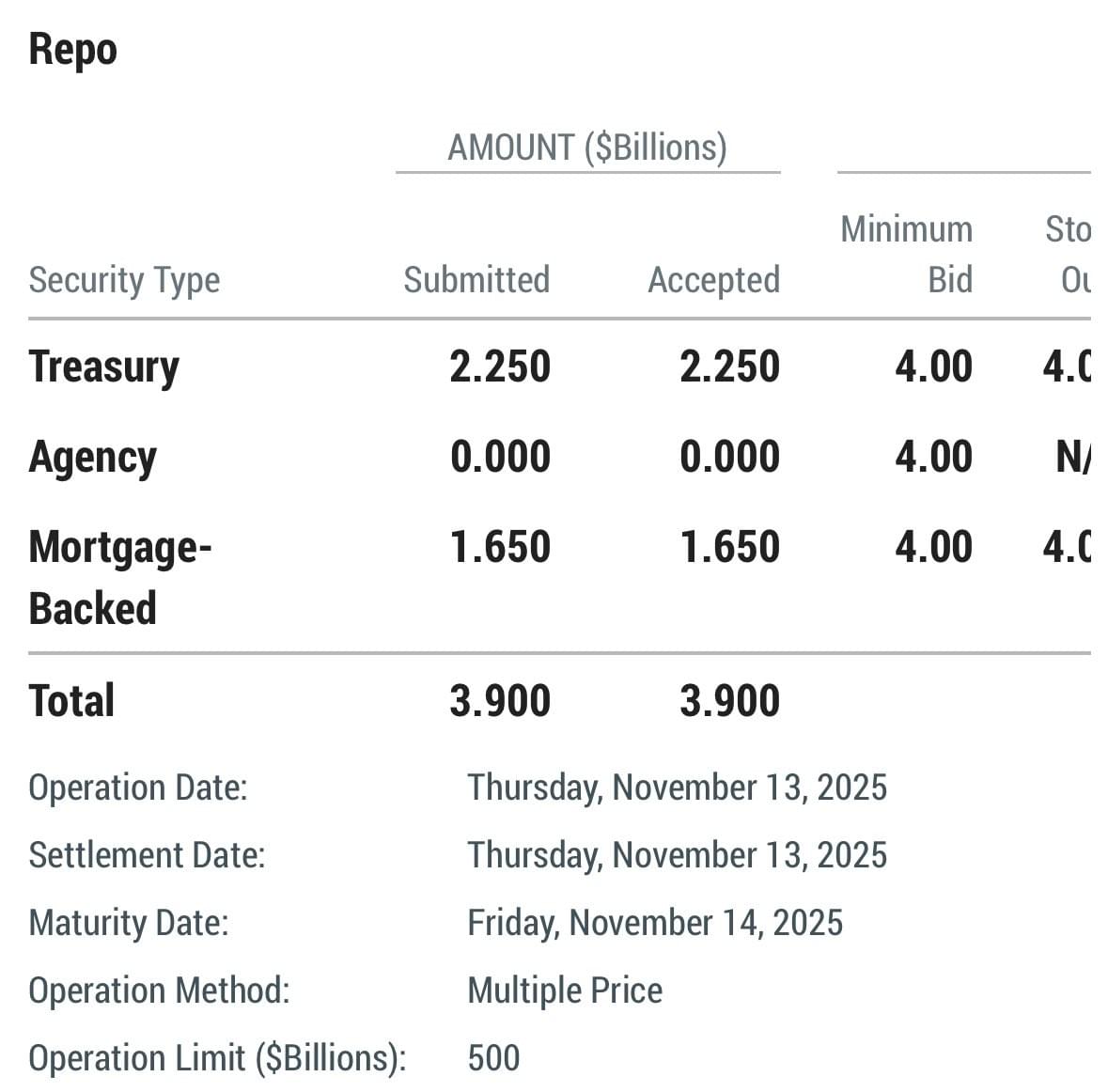Click the Agency minimum bid 4.00
This screenshot has height=1092, width=1108.
pyautogui.click(x=933, y=458)
